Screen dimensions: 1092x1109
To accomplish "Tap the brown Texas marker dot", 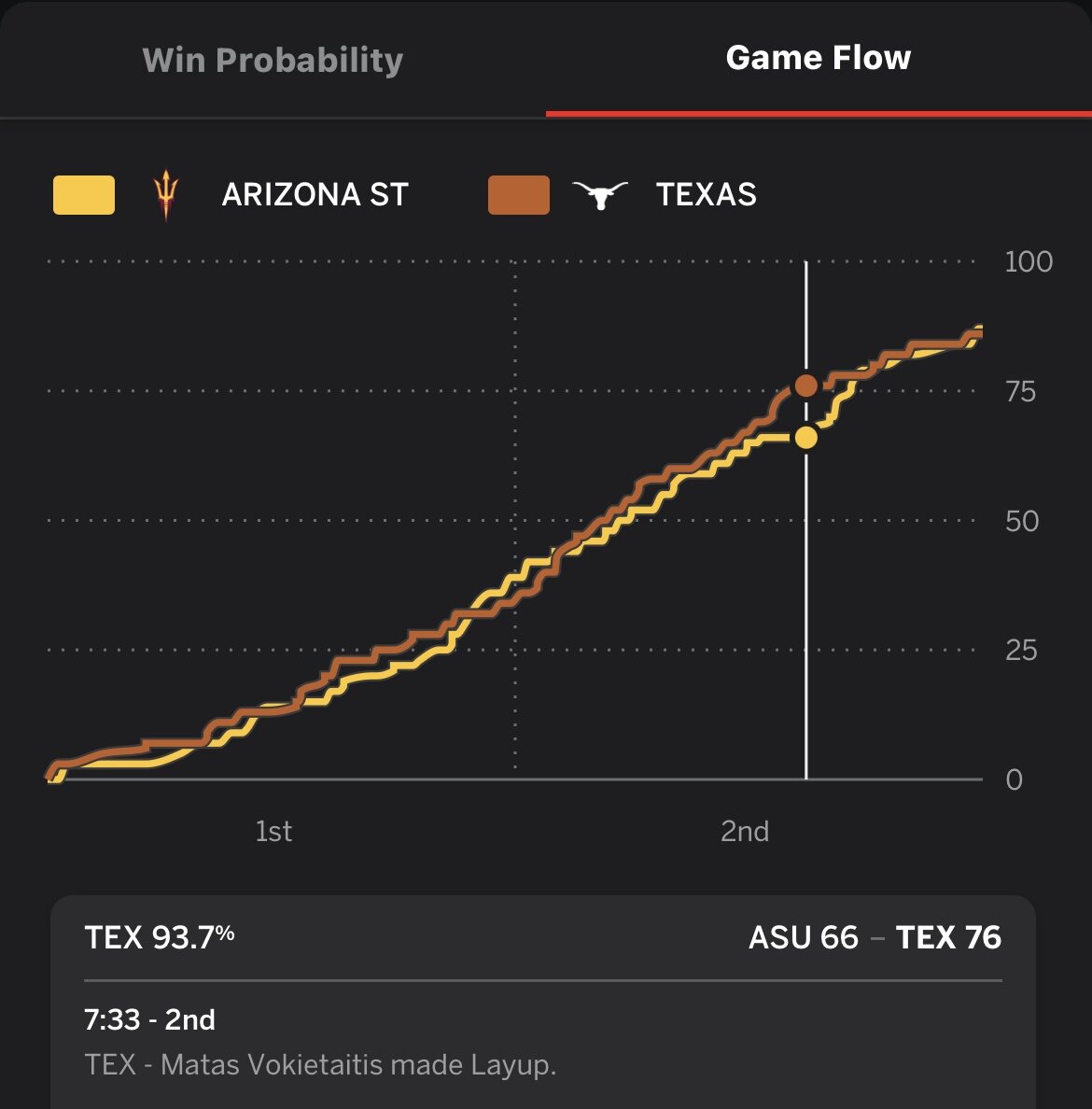I will pos(806,386).
